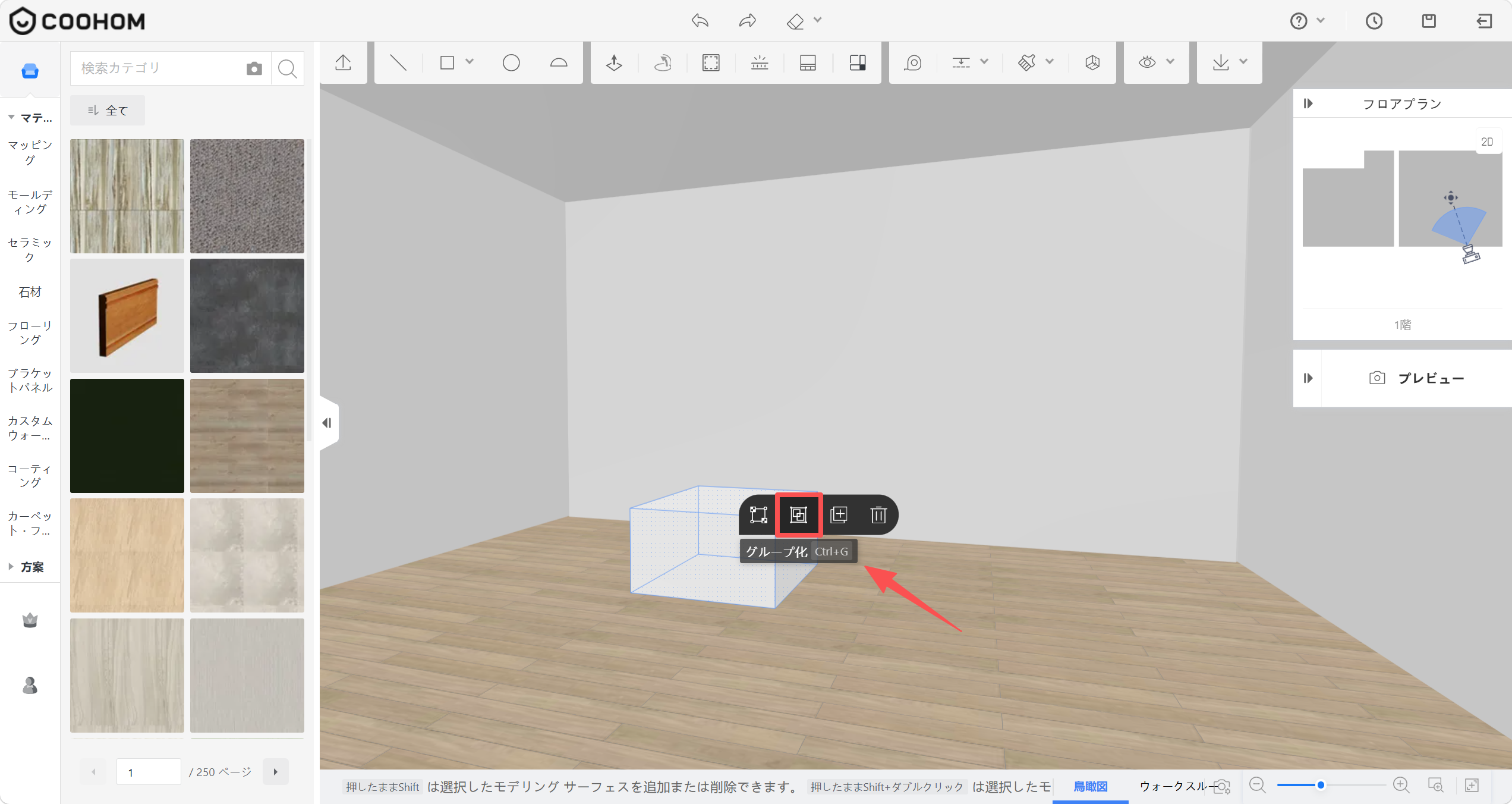The image size is (1512, 804).
Task: Open the history clock icon
Action: tap(1374, 21)
